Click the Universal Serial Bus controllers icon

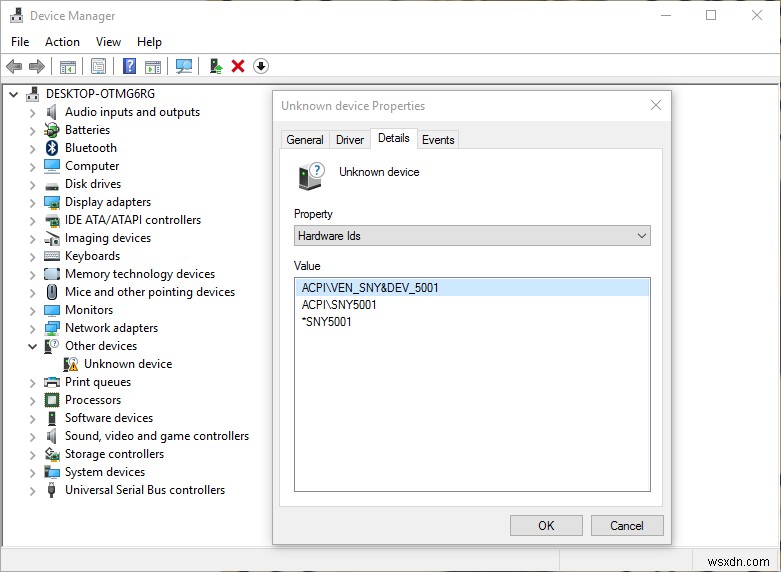click(51, 490)
